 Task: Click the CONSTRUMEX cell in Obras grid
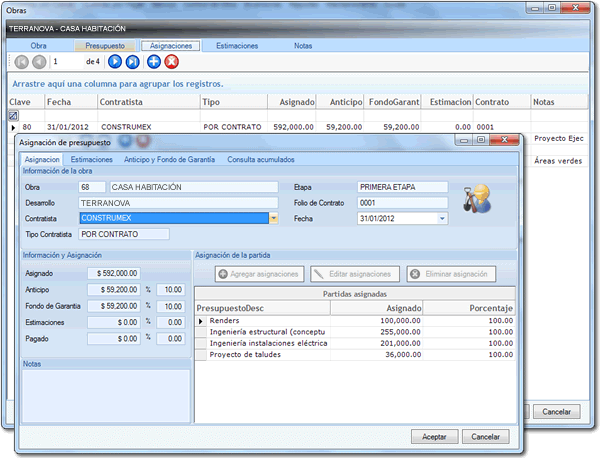coord(149,127)
